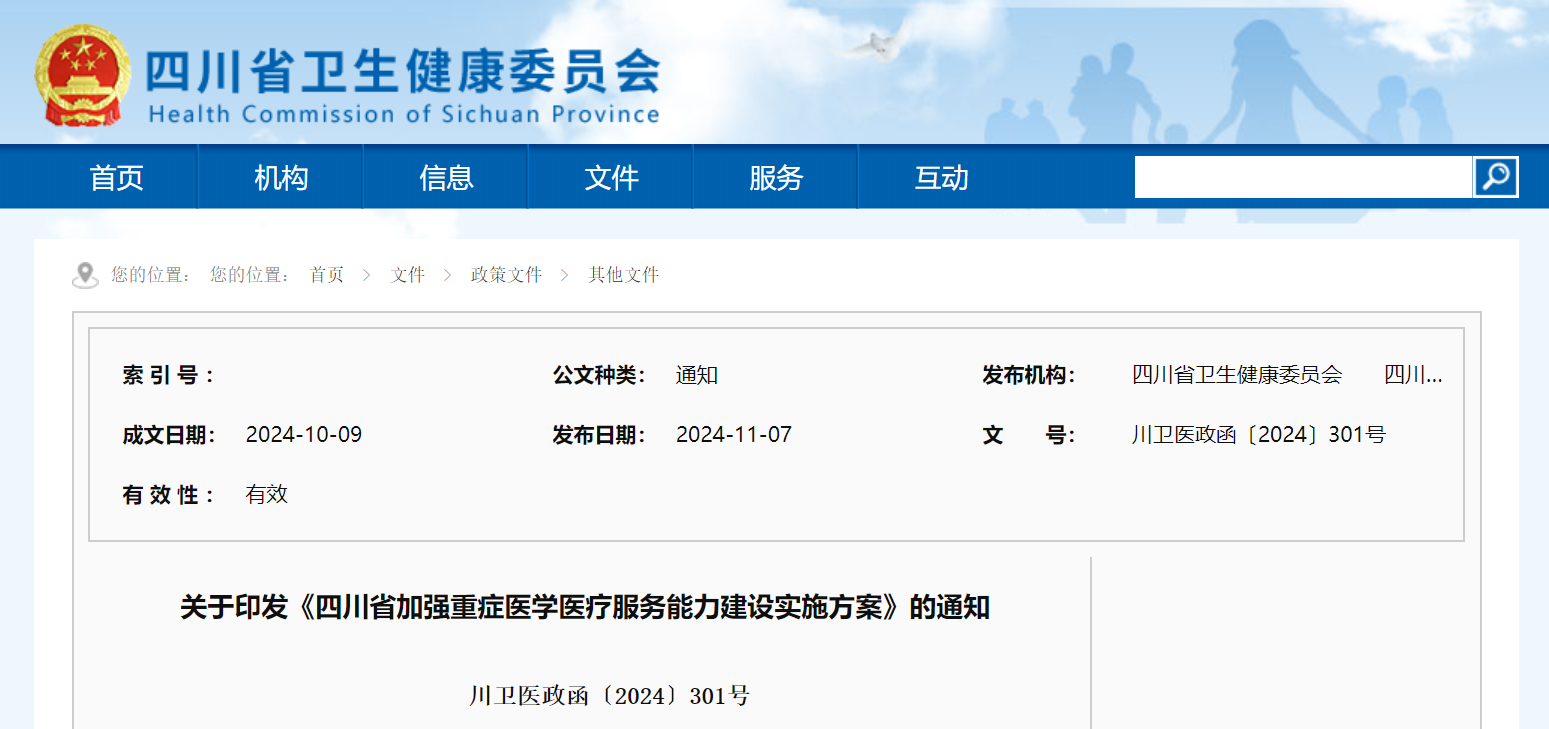Focus the site search input field
Screen dimensions: 1549x729
pos(1303,177)
